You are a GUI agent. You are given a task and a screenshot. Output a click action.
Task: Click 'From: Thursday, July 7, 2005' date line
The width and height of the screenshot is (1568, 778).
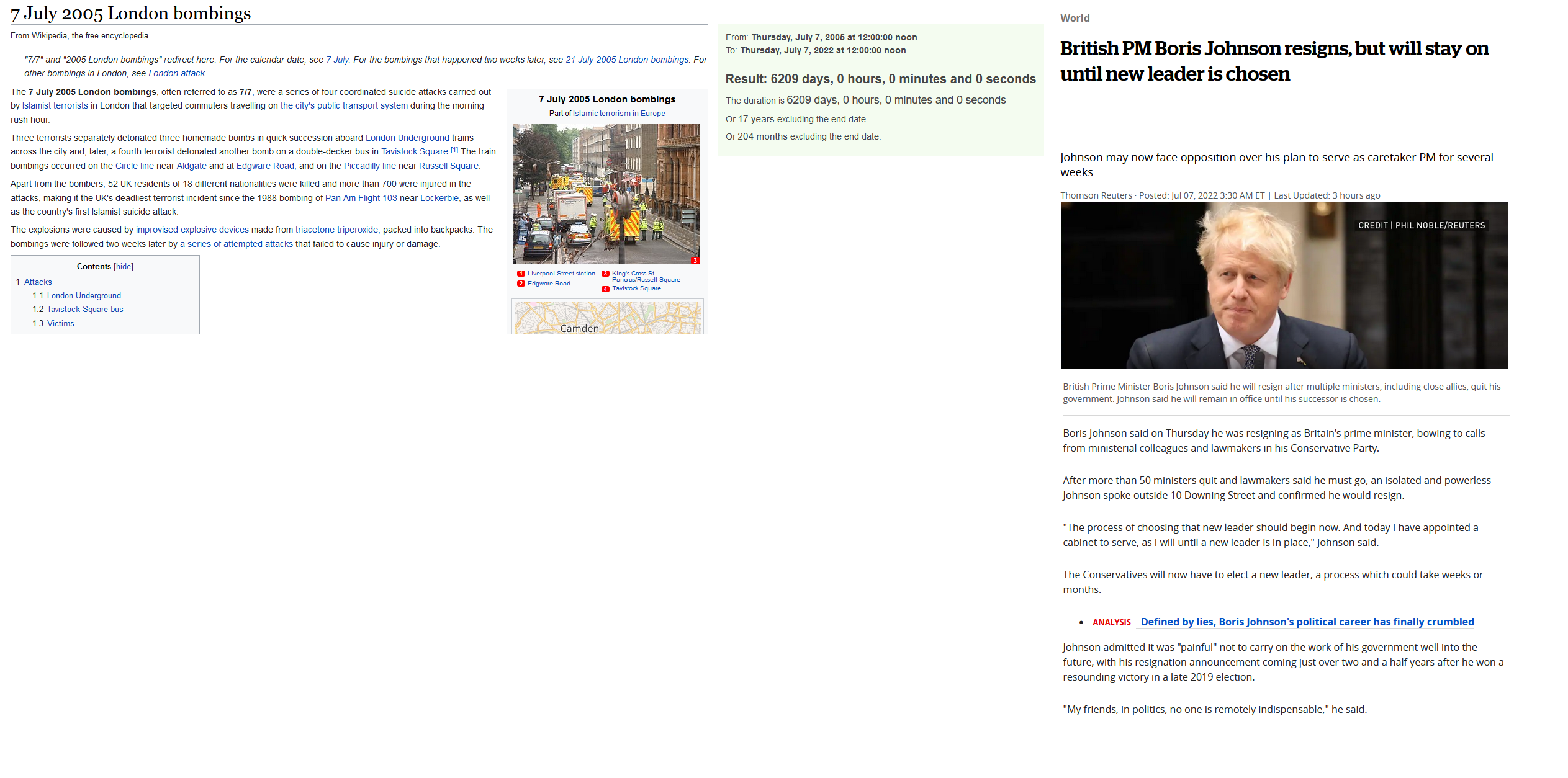(x=821, y=37)
